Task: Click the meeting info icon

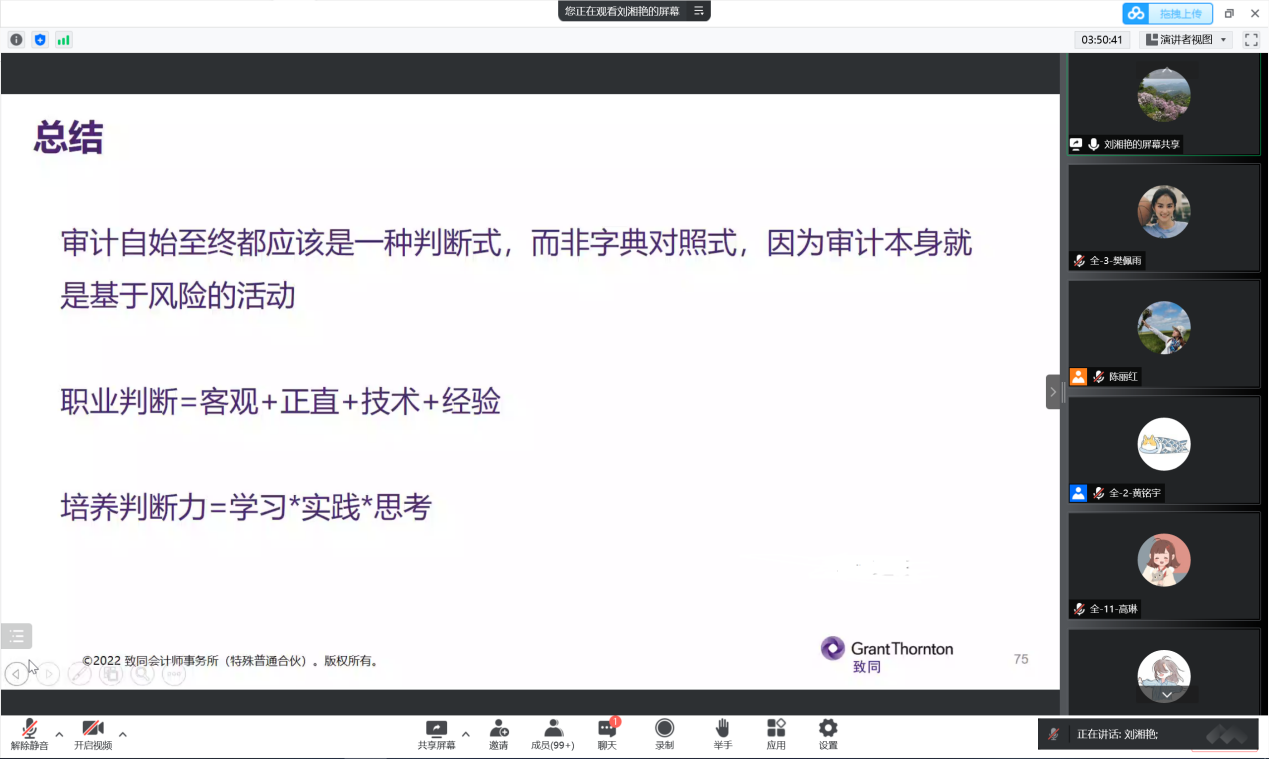Action: [16, 40]
